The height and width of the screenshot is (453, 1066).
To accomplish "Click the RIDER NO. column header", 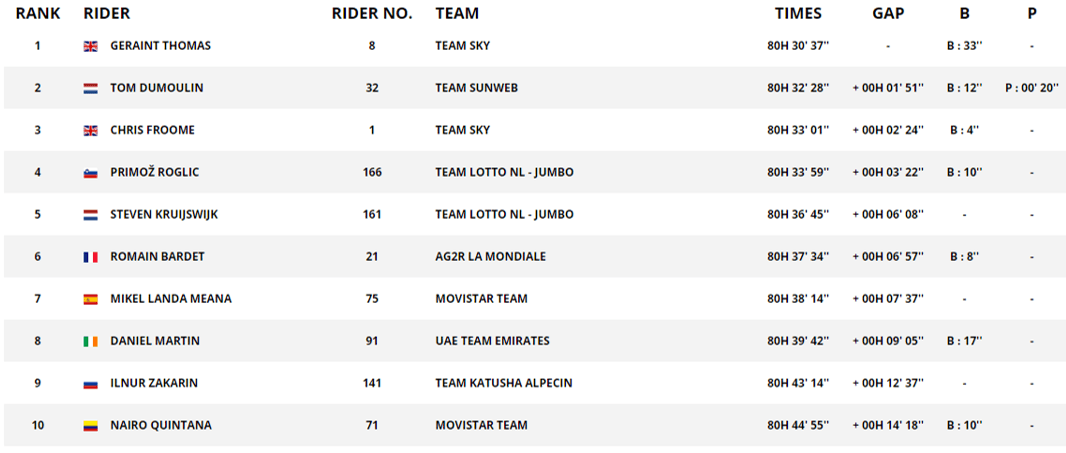I will pyautogui.click(x=372, y=14).
